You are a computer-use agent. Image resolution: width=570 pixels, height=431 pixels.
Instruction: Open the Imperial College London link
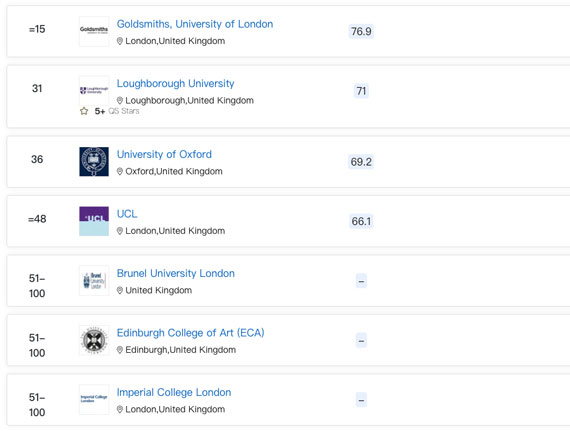click(x=174, y=392)
